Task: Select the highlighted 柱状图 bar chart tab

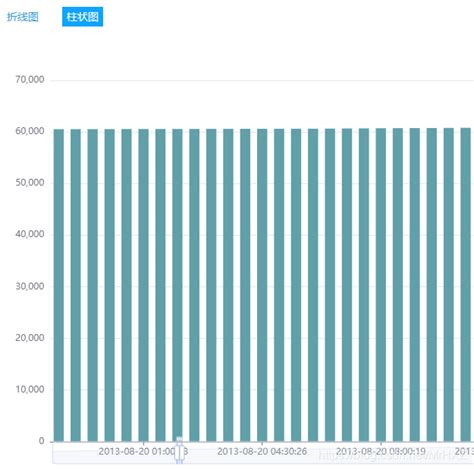Action: 82,17
